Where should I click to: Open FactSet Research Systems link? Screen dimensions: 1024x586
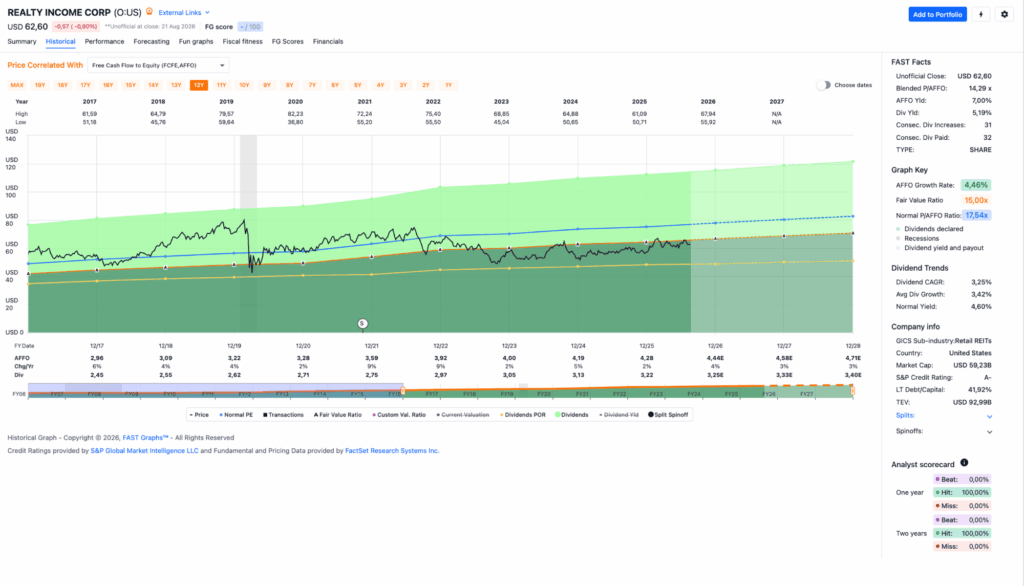[392, 451]
